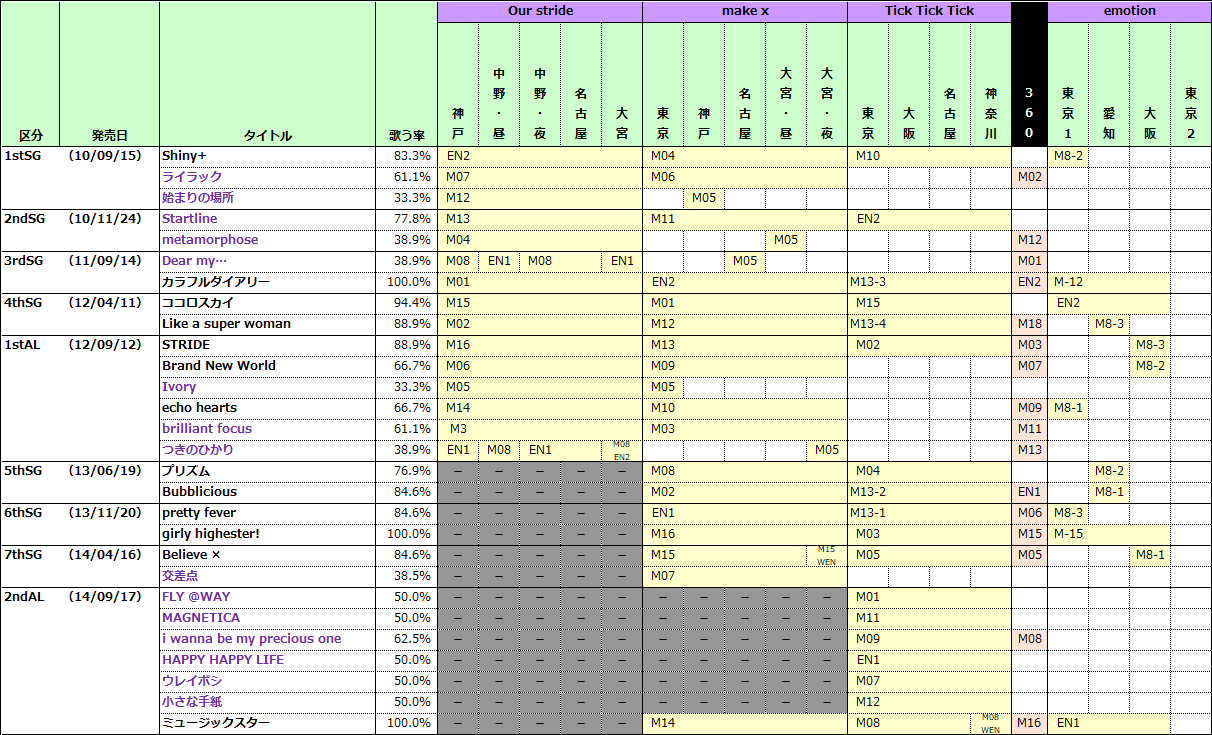Select the "東京2" venue header
1212x735 pixels.
point(1191,84)
